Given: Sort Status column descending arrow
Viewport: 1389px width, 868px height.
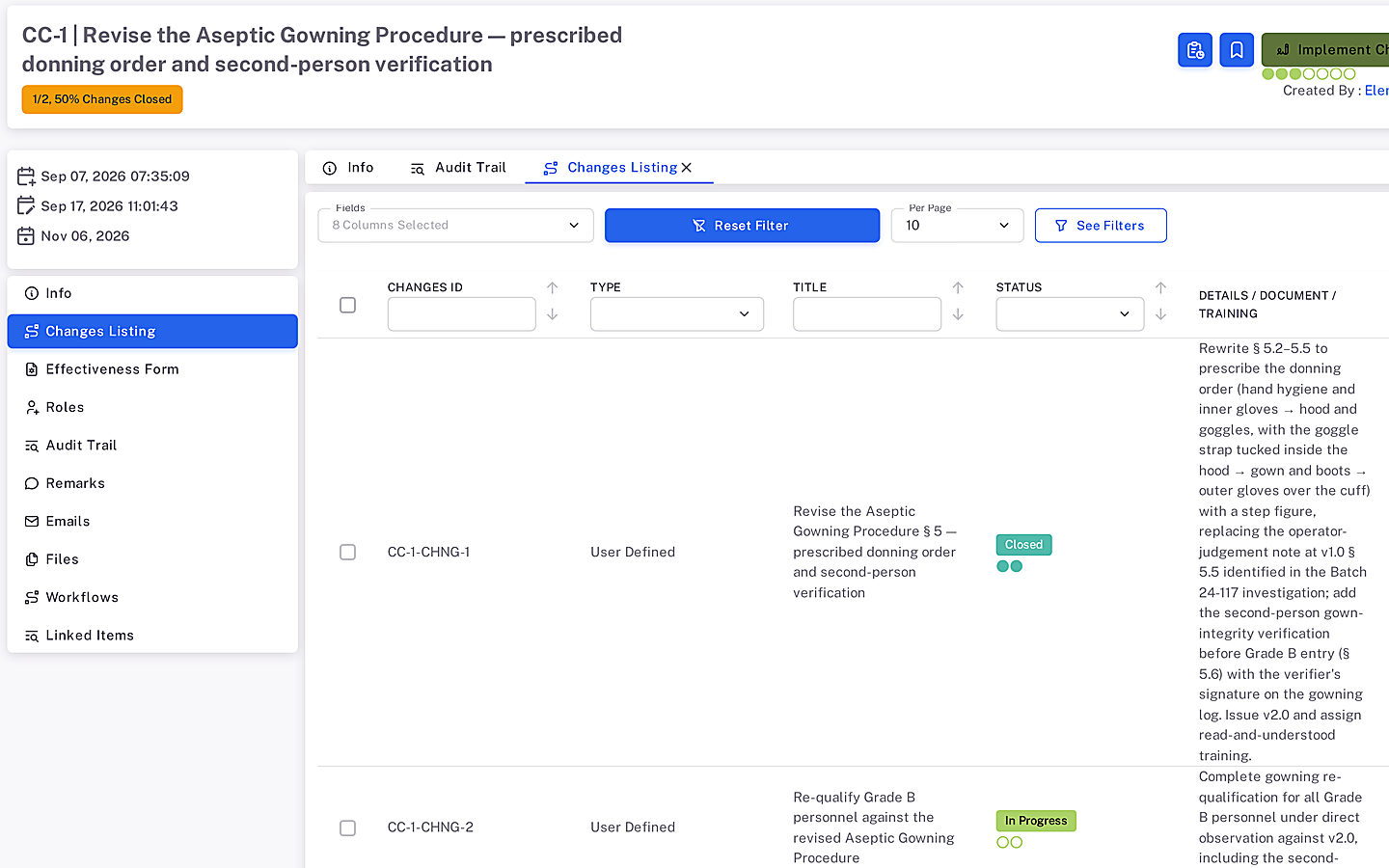Looking at the screenshot, I should [x=1160, y=314].
